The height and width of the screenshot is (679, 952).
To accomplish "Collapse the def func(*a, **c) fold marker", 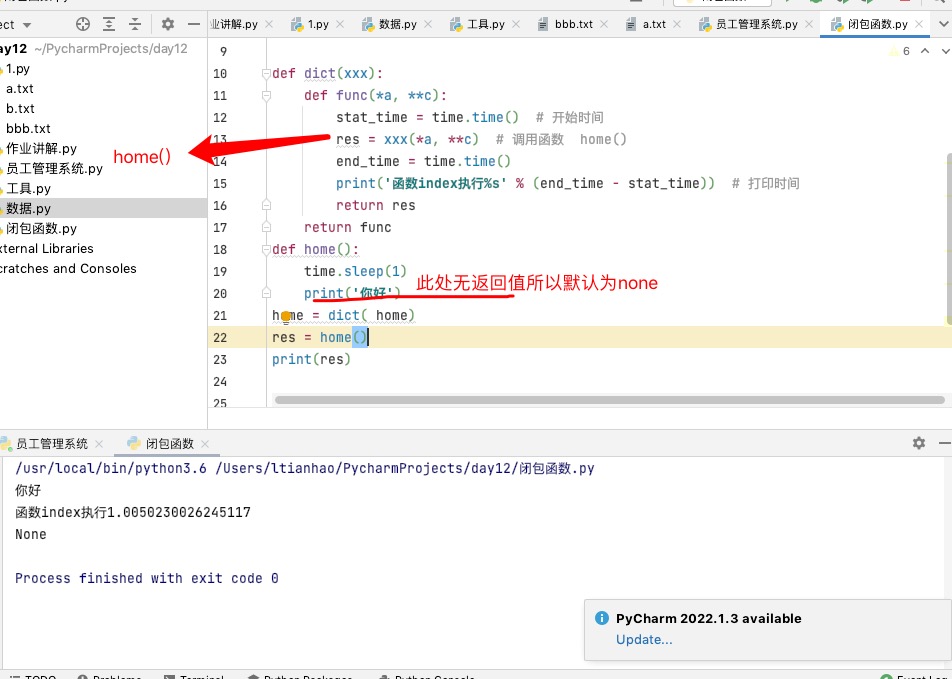I will pos(266,95).
